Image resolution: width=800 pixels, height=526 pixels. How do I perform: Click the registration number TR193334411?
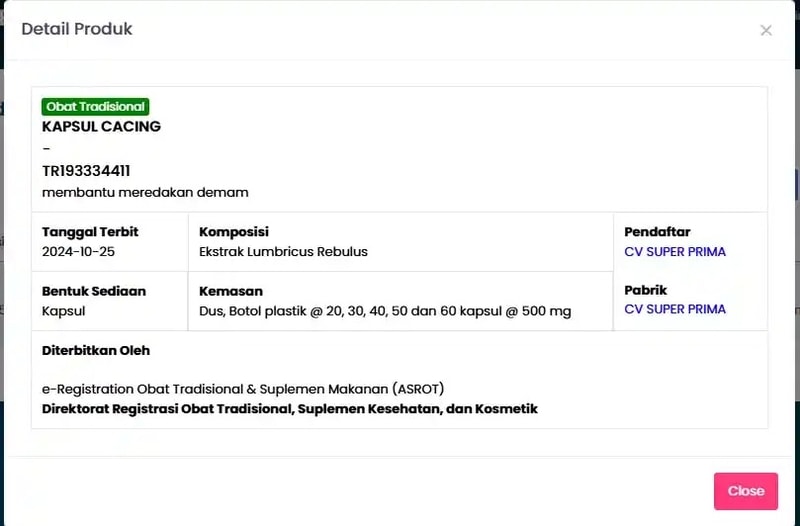point(86,171)
